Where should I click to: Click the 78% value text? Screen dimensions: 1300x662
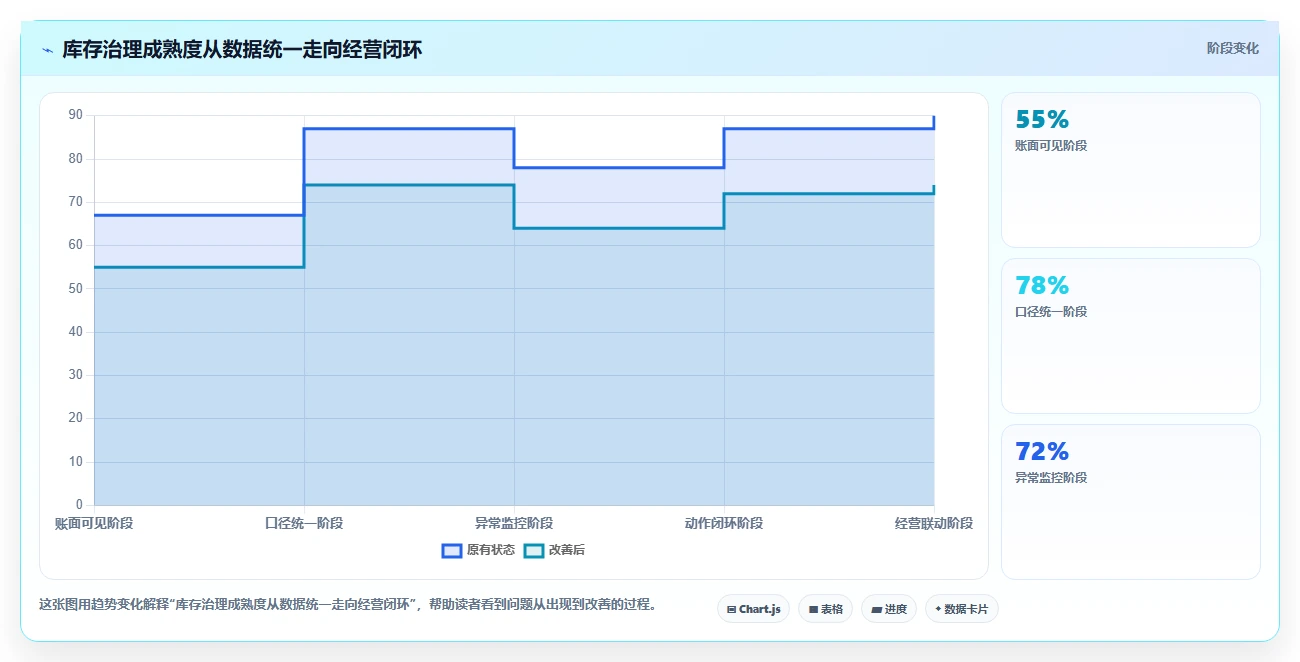(1042, 285)
